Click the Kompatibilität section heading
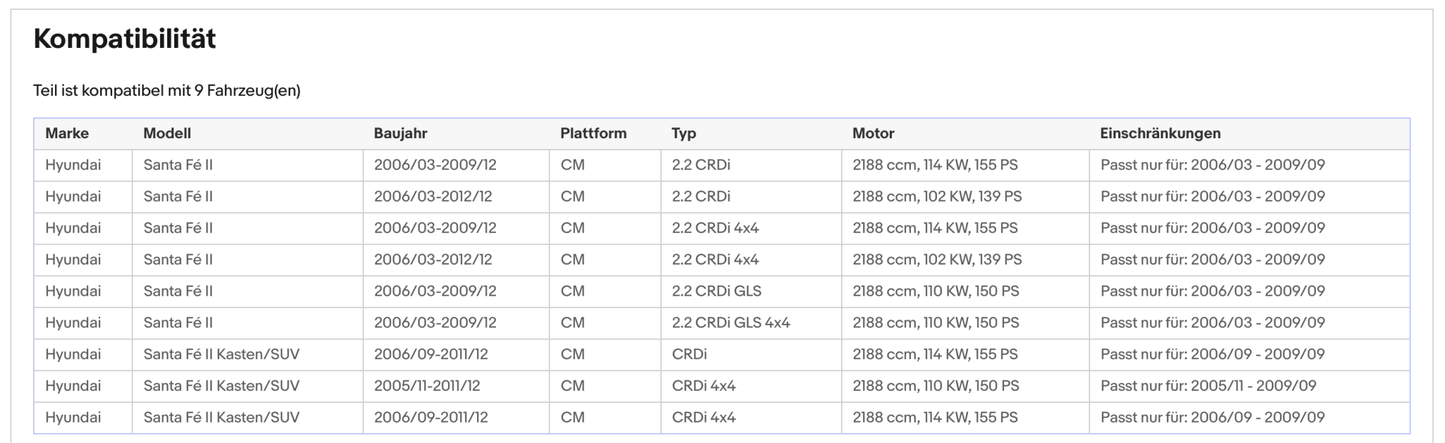This screenshot has width=1445, height=443. (125, 39)
